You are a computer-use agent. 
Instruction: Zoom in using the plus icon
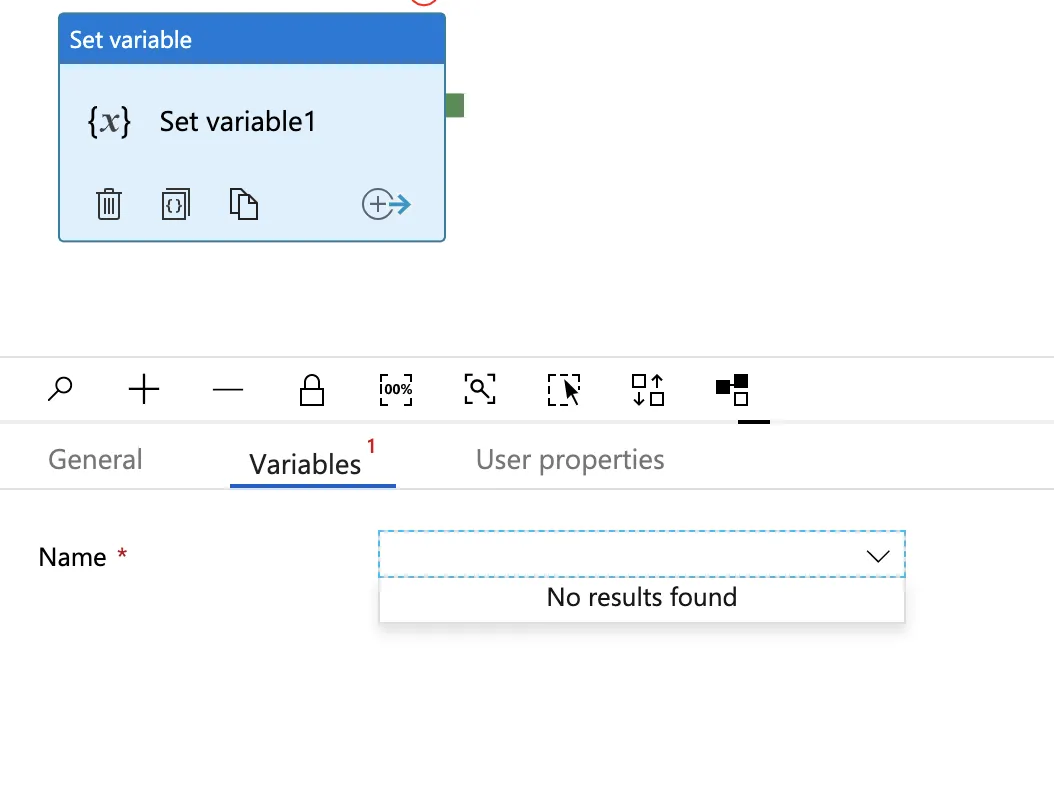point(145,389)
